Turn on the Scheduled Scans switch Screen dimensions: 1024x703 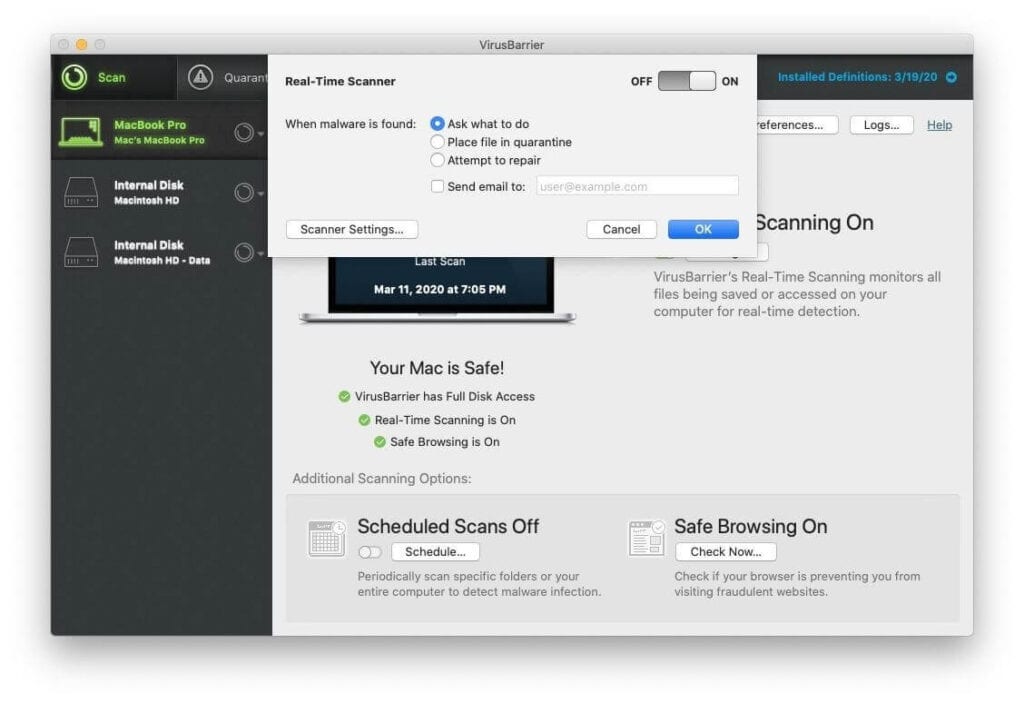pyautogui.click(x=370, y=553)
